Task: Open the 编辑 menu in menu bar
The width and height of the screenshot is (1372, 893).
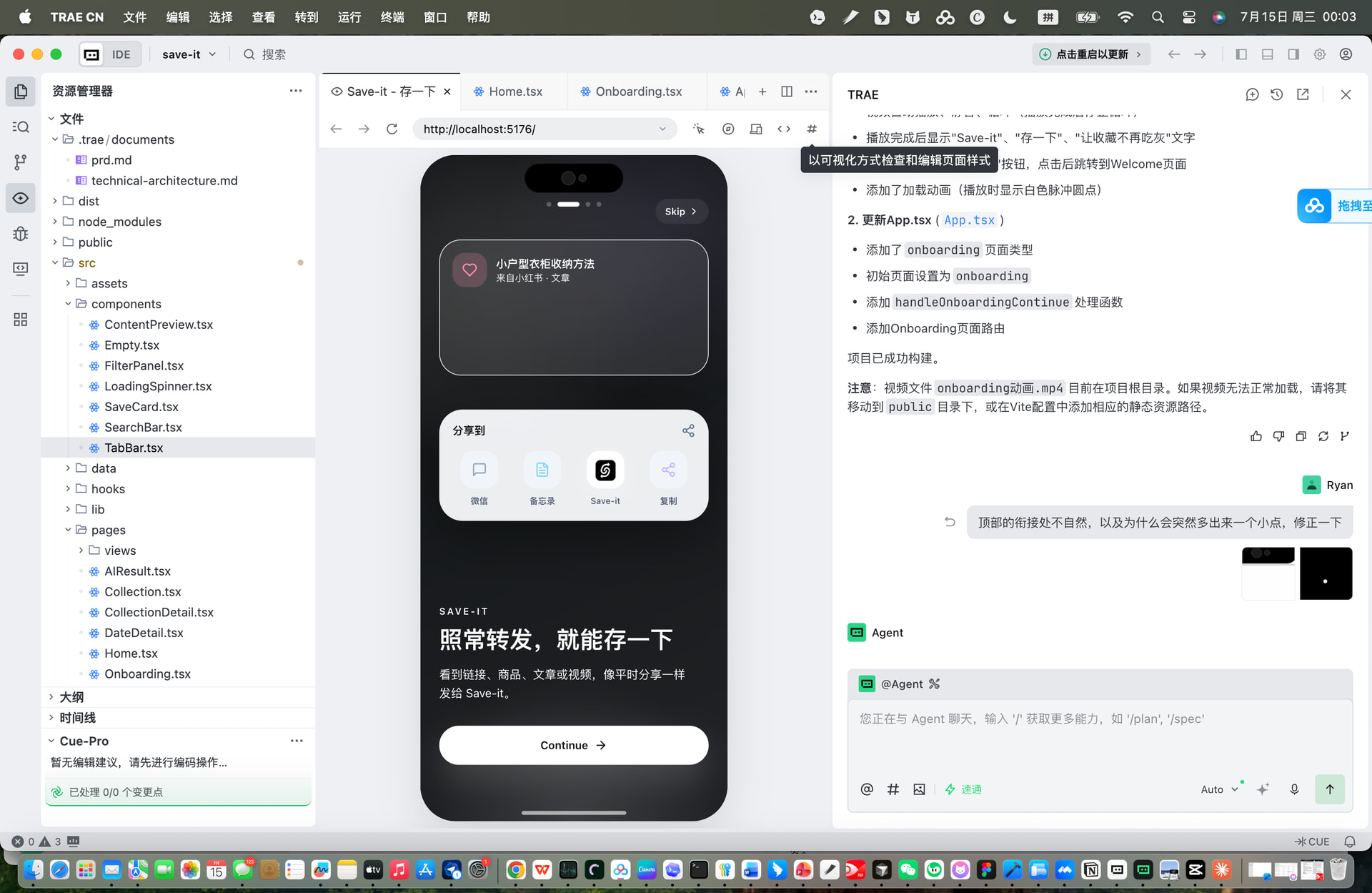Action: [x=178, y=17]
